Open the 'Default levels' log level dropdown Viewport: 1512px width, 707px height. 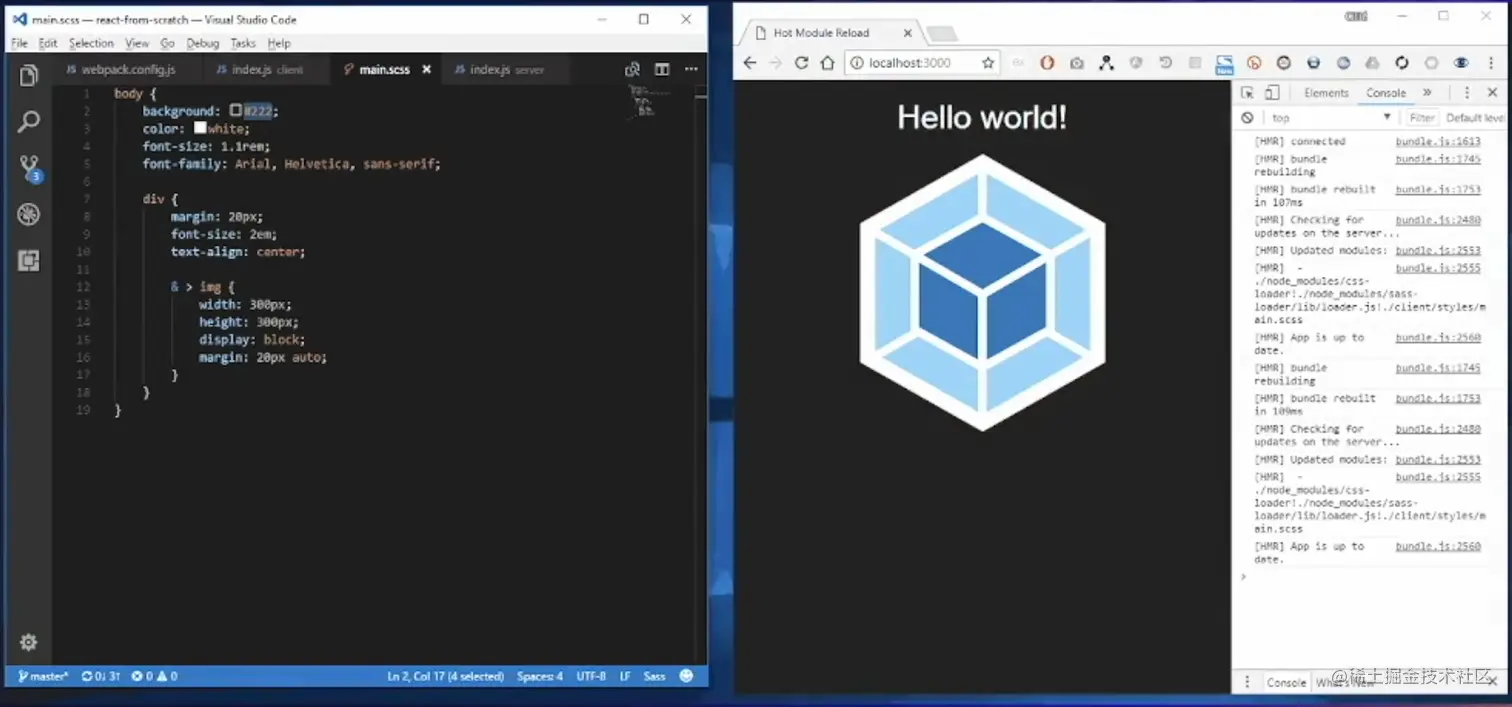(x=1475, y=118)
